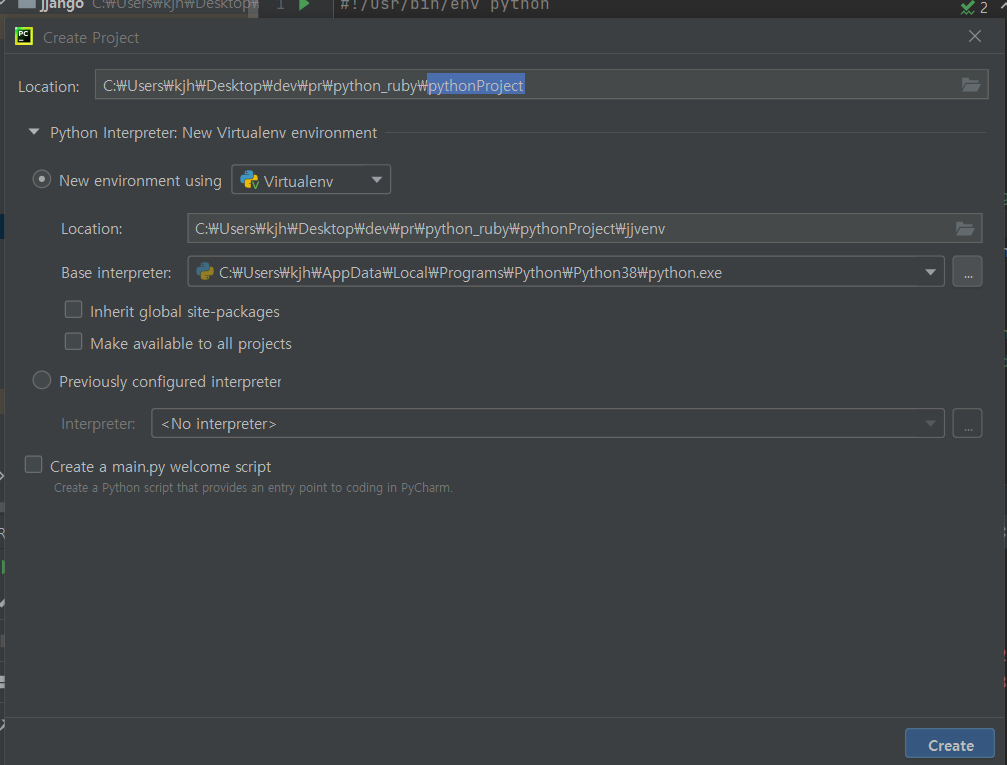This screenshot has height=765, width=1007.
Task: Select Previously configured interpreter radio
Action: [x=42, y=380]
